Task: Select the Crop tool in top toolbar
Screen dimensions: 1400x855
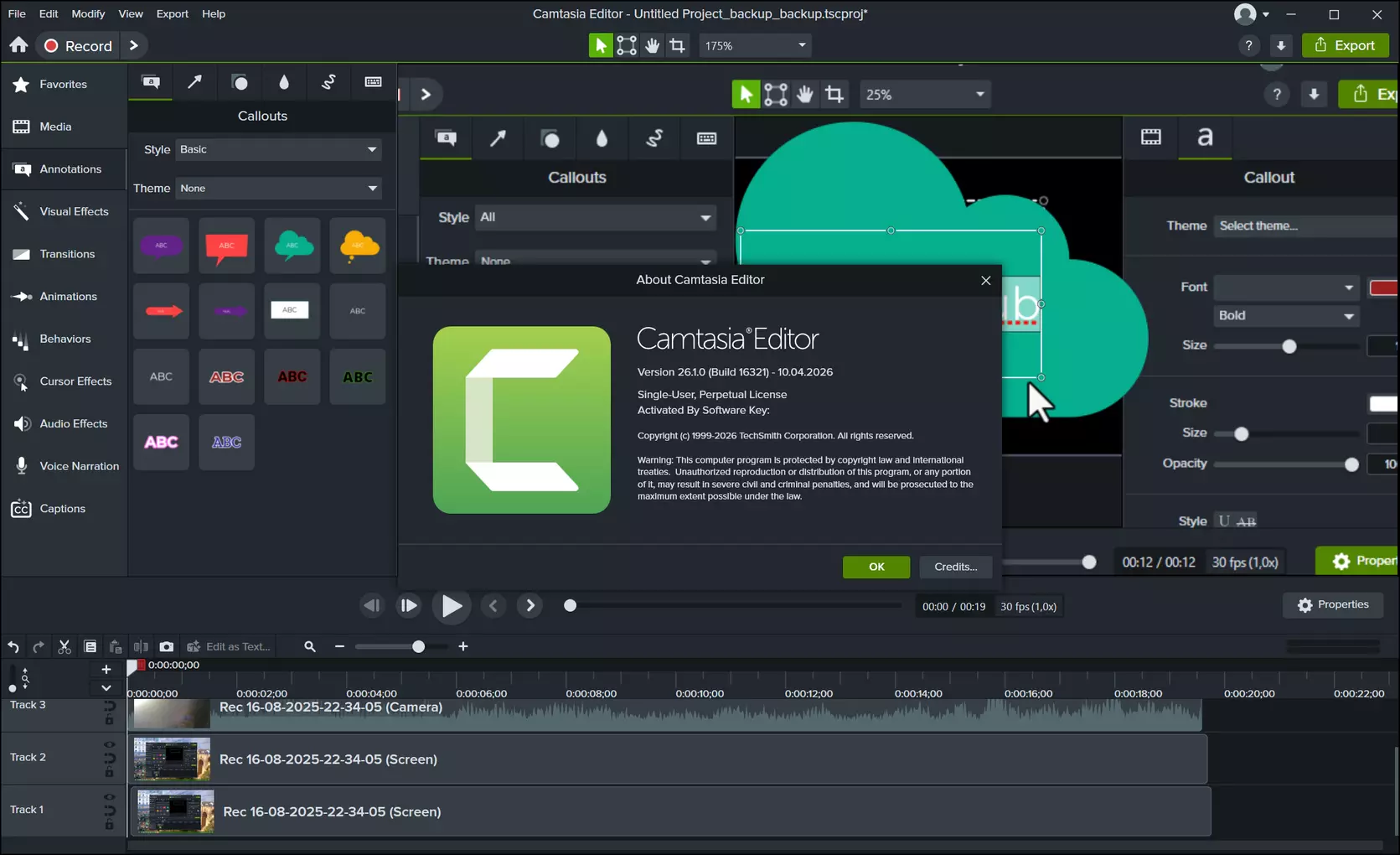Action: [677, 45]
